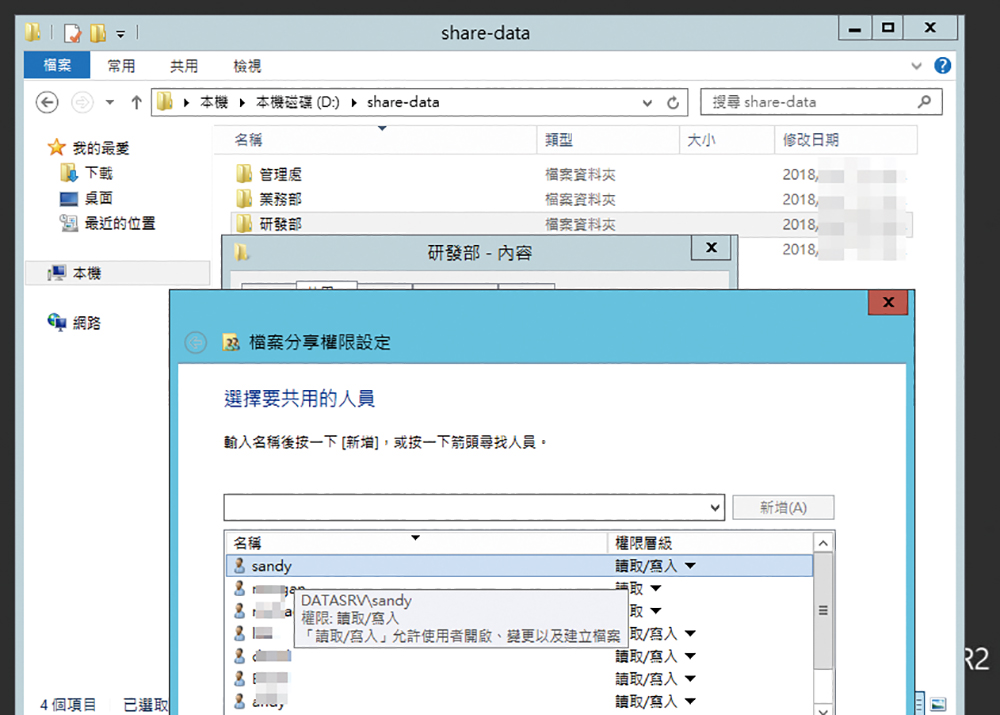Click the 管理處 modification date cell

point(842,174)
